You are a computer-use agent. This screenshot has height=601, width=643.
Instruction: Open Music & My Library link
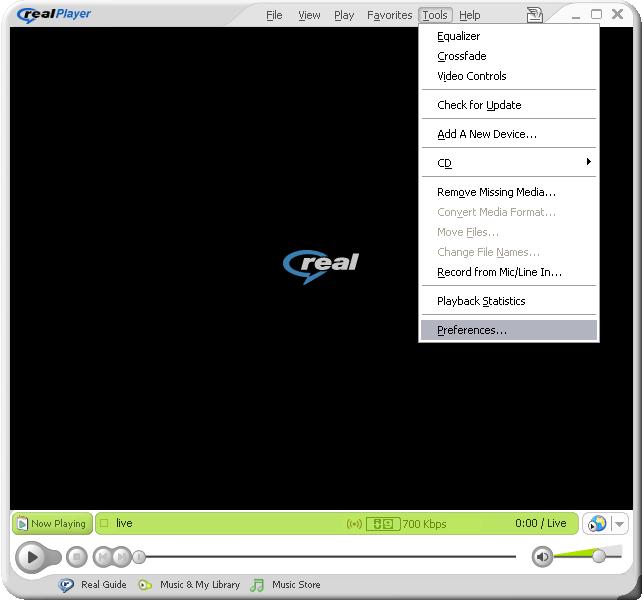200,585
